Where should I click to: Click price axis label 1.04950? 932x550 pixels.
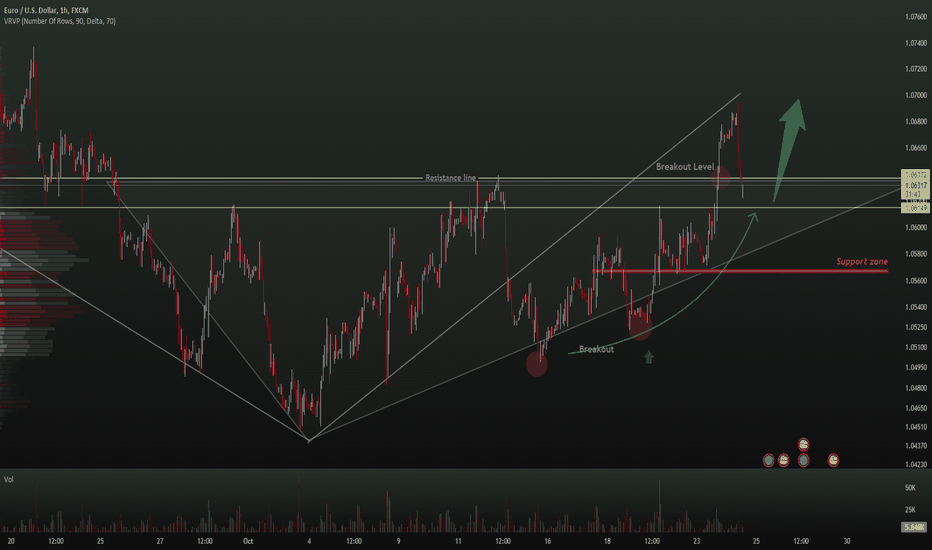915,367
